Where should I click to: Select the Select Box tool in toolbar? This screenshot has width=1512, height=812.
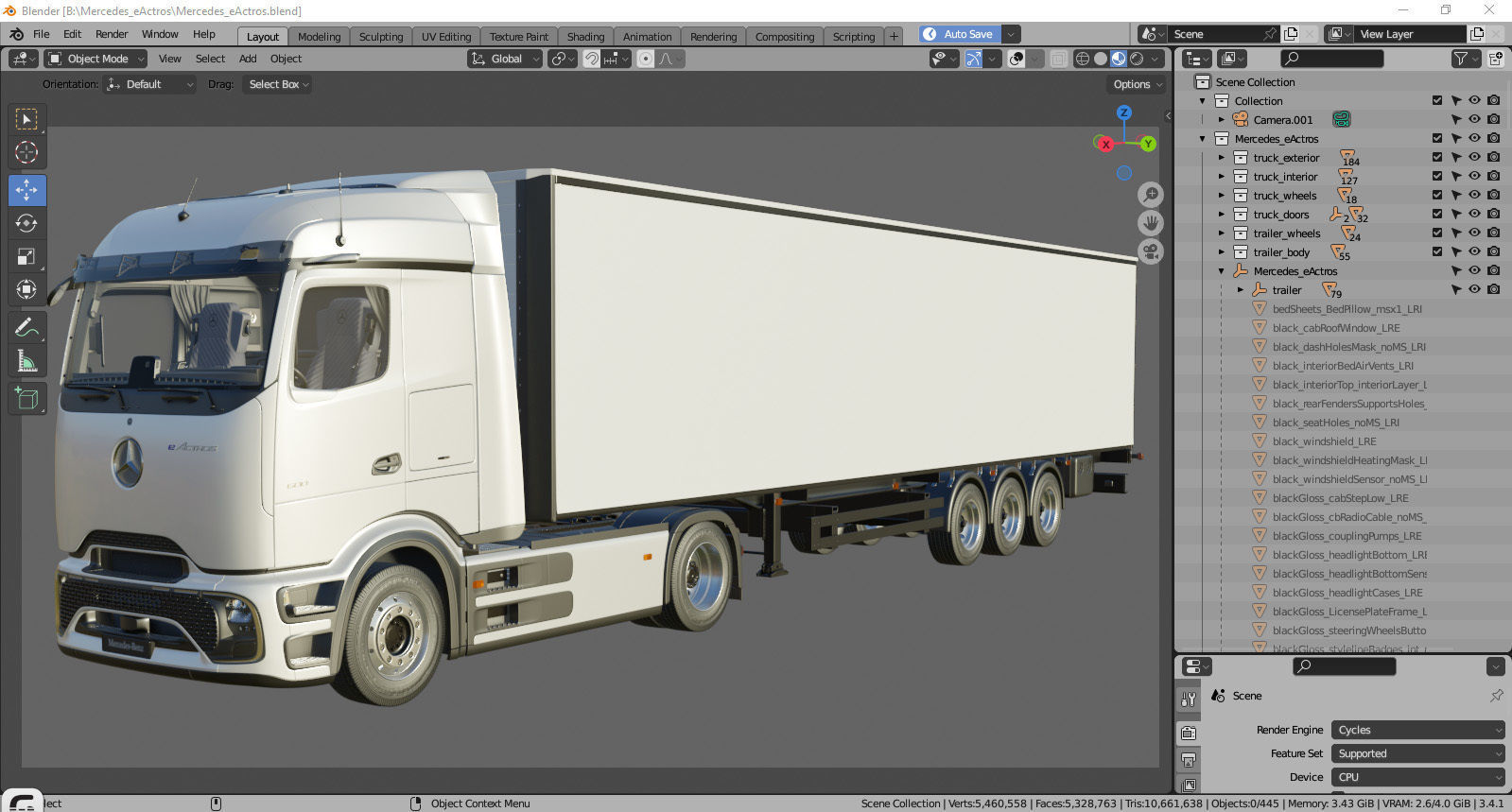[26, 119]
